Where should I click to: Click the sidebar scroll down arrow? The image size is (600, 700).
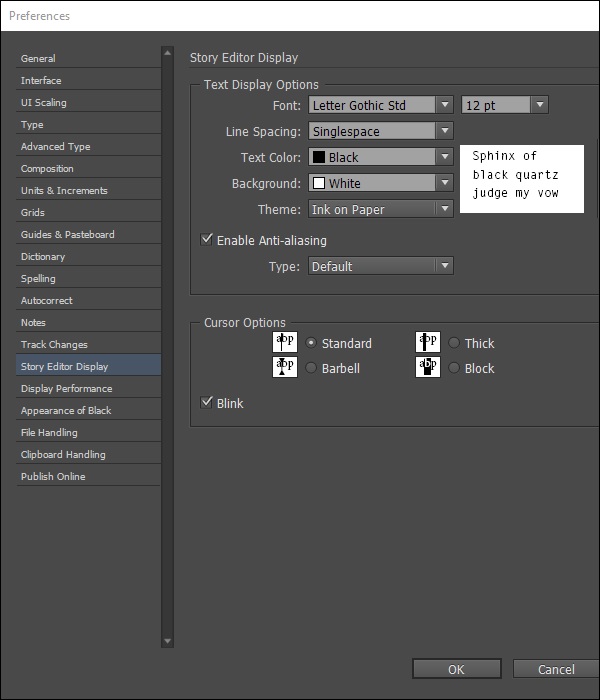point(168,641)
